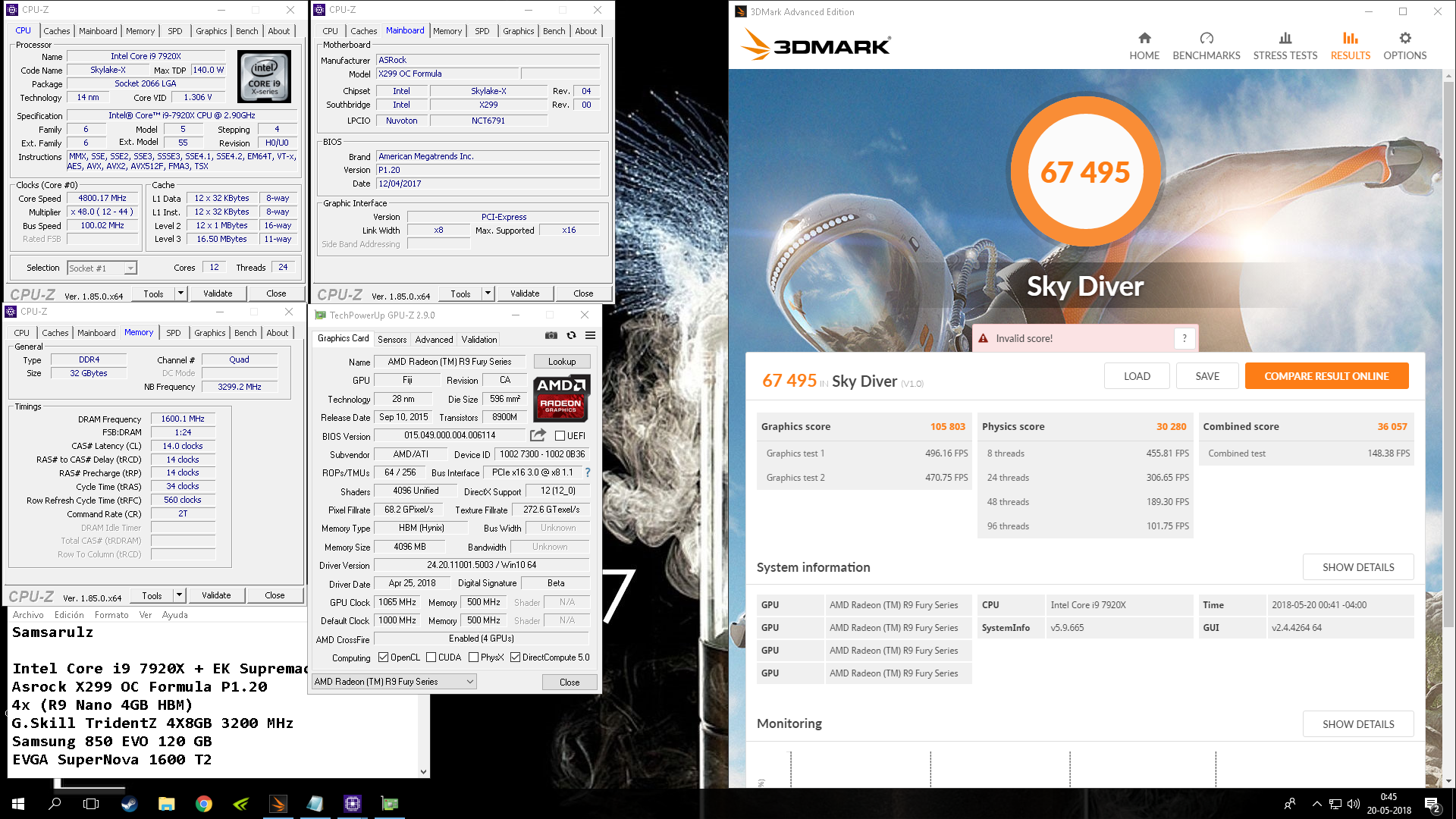Open the GPU selector dropdown in GPU-Z
This screenshot has height=819, width=1456.
(x=394, y=682)
